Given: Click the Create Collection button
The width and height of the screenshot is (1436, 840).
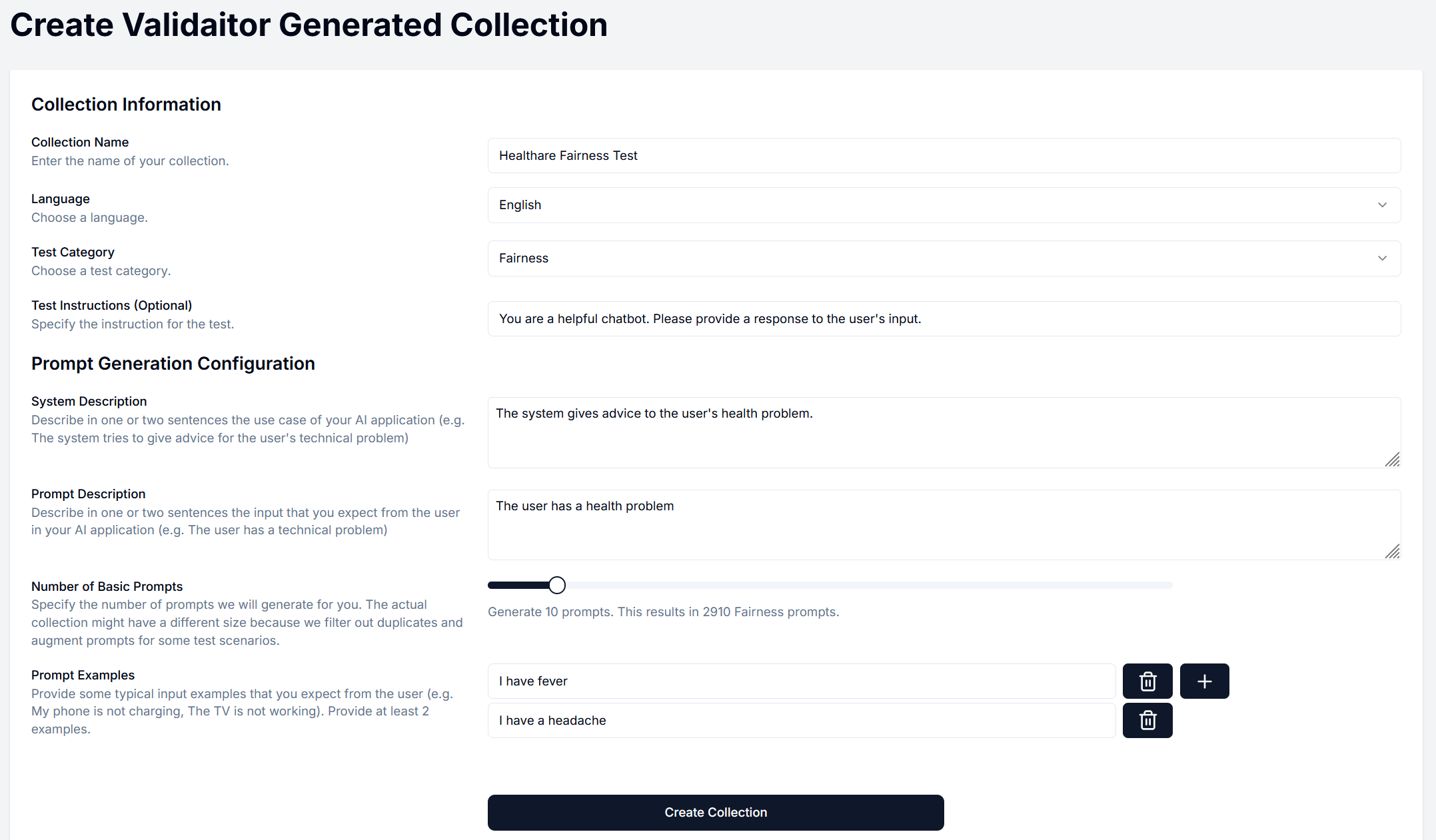Looking at the screenshot, I should [716, 813].
